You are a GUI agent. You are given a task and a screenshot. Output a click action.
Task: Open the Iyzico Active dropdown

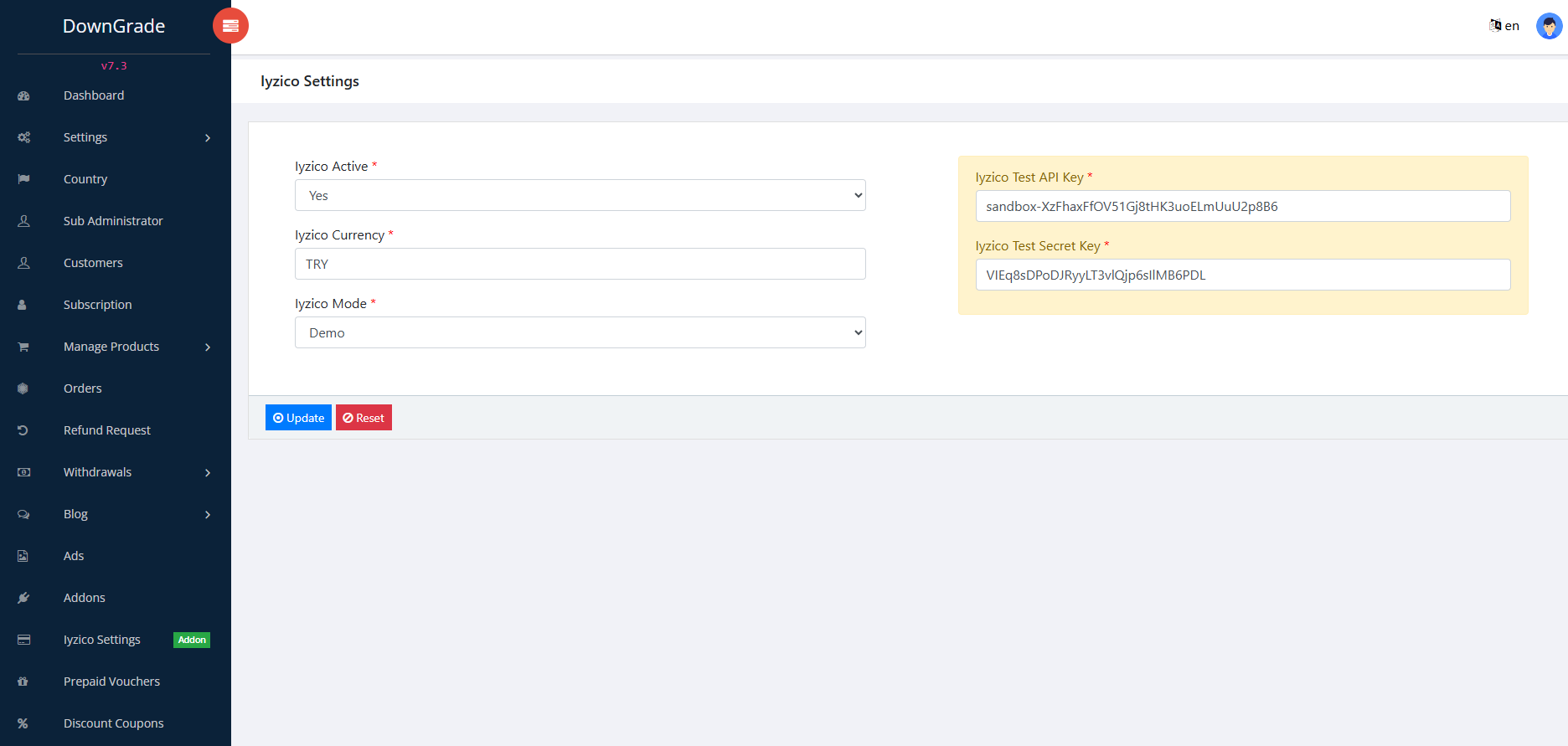[x=580, y=195]
